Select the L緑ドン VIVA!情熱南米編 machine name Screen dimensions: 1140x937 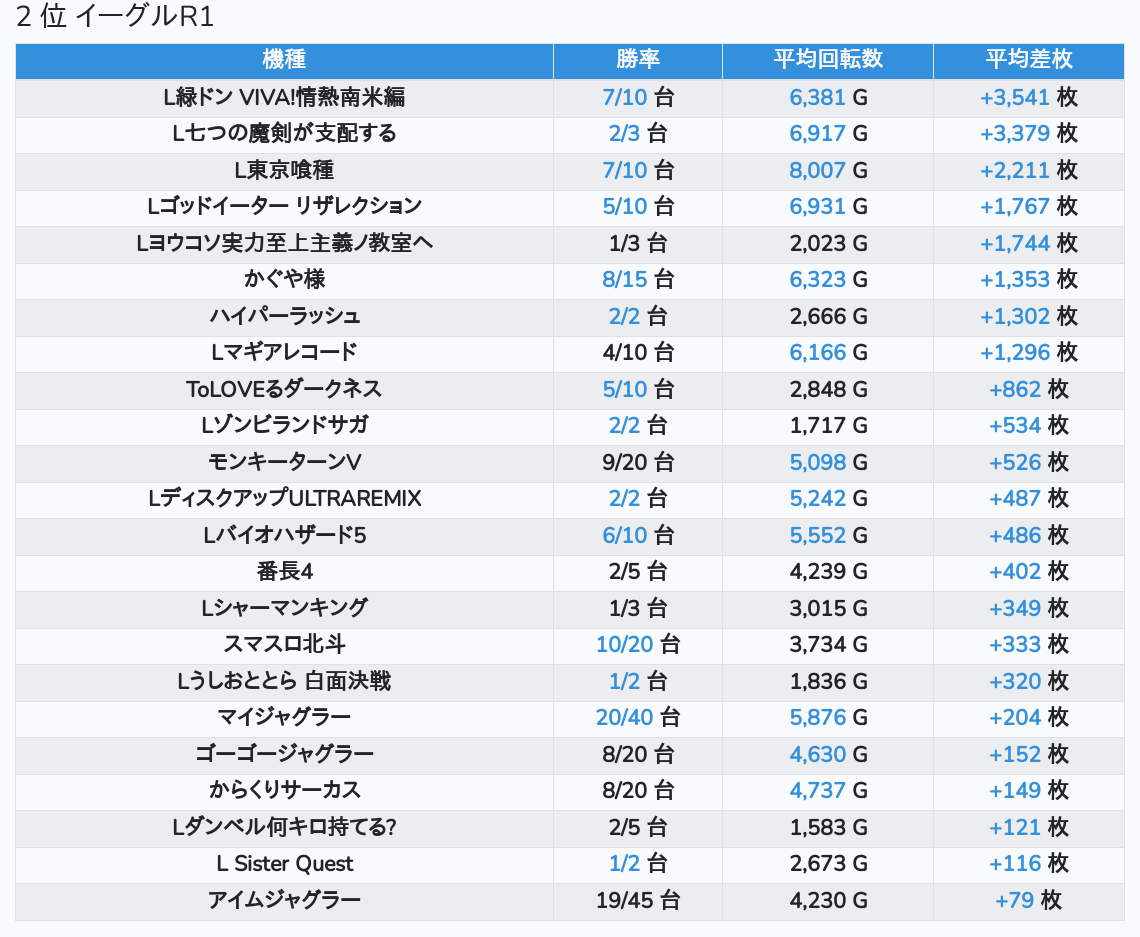(x=284, y=97)
